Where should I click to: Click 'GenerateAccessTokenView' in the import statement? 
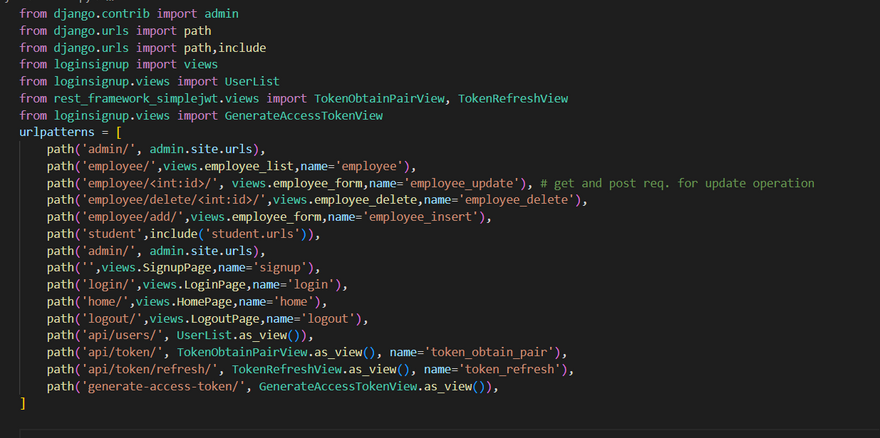304,116
